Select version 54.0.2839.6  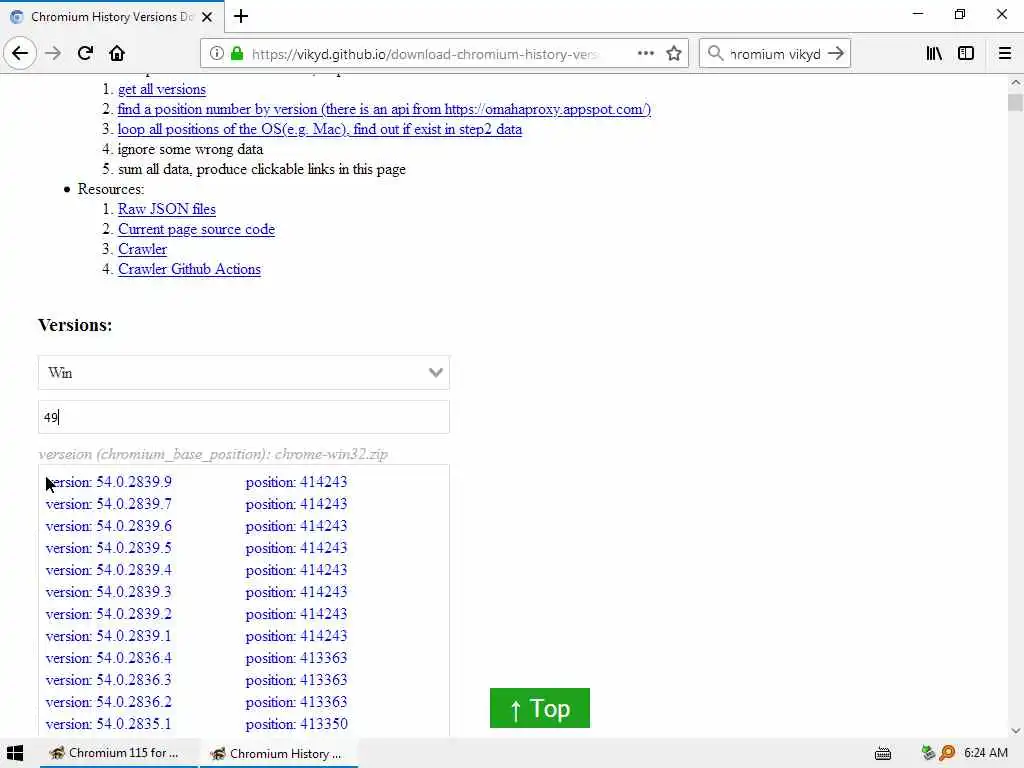(109, 526)
